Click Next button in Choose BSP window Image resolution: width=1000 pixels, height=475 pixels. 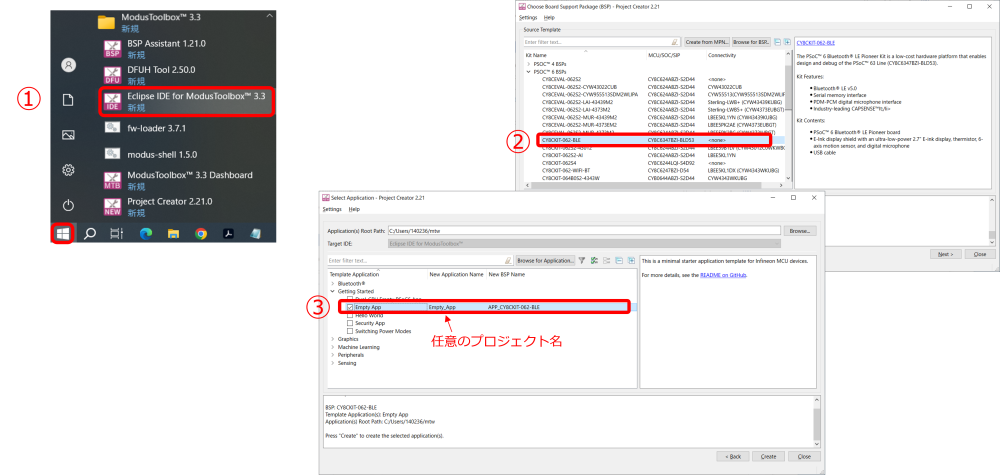coord(945,254)
